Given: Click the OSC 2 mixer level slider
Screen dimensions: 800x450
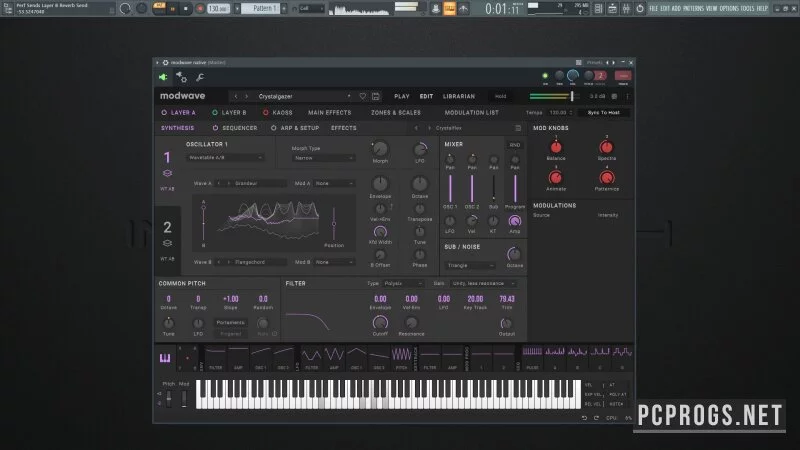Looking at the screenshot, I should (x=472, y=189).
